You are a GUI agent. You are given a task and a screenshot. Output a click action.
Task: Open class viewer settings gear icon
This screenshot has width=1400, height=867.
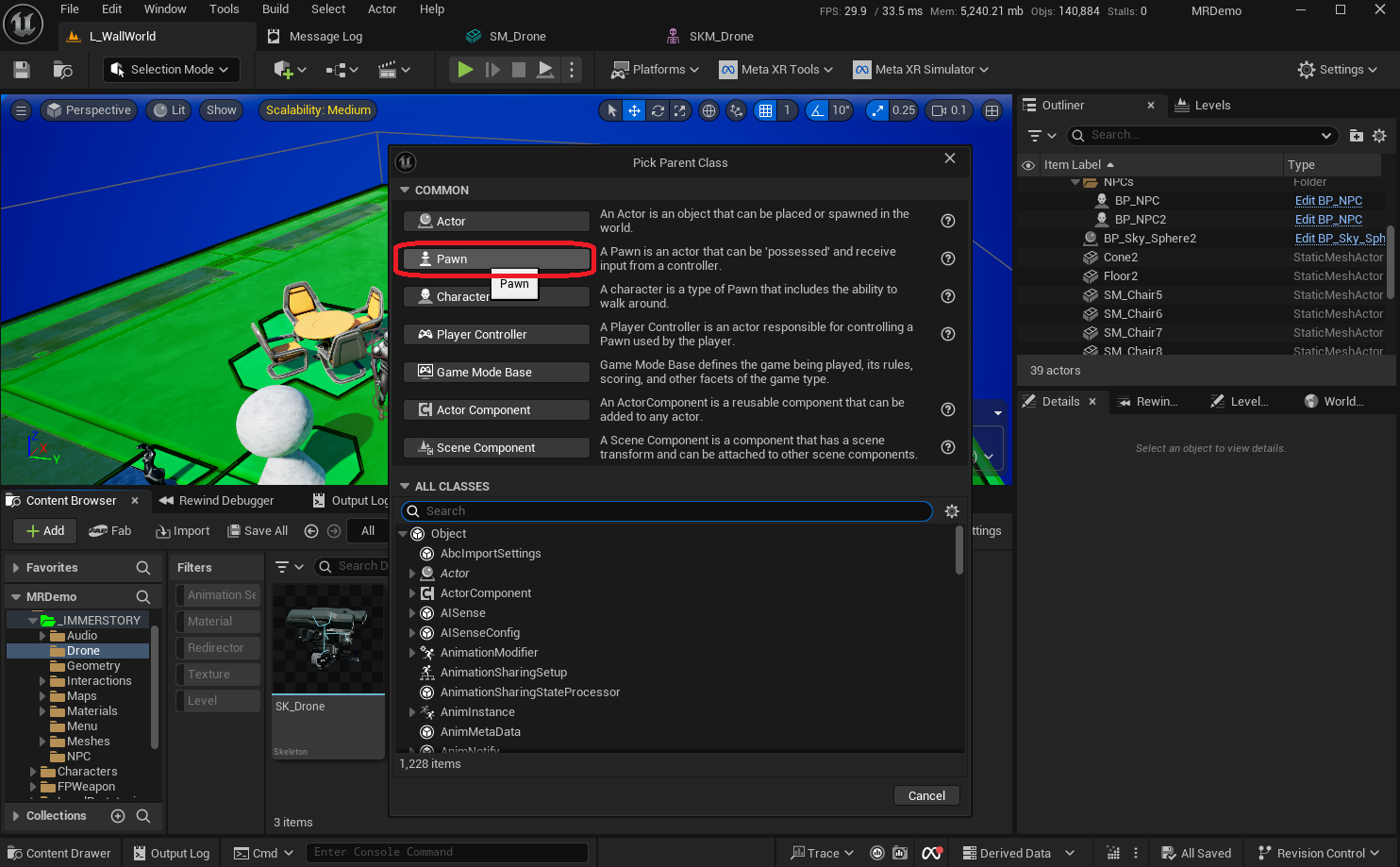click(x=952, y=511)
